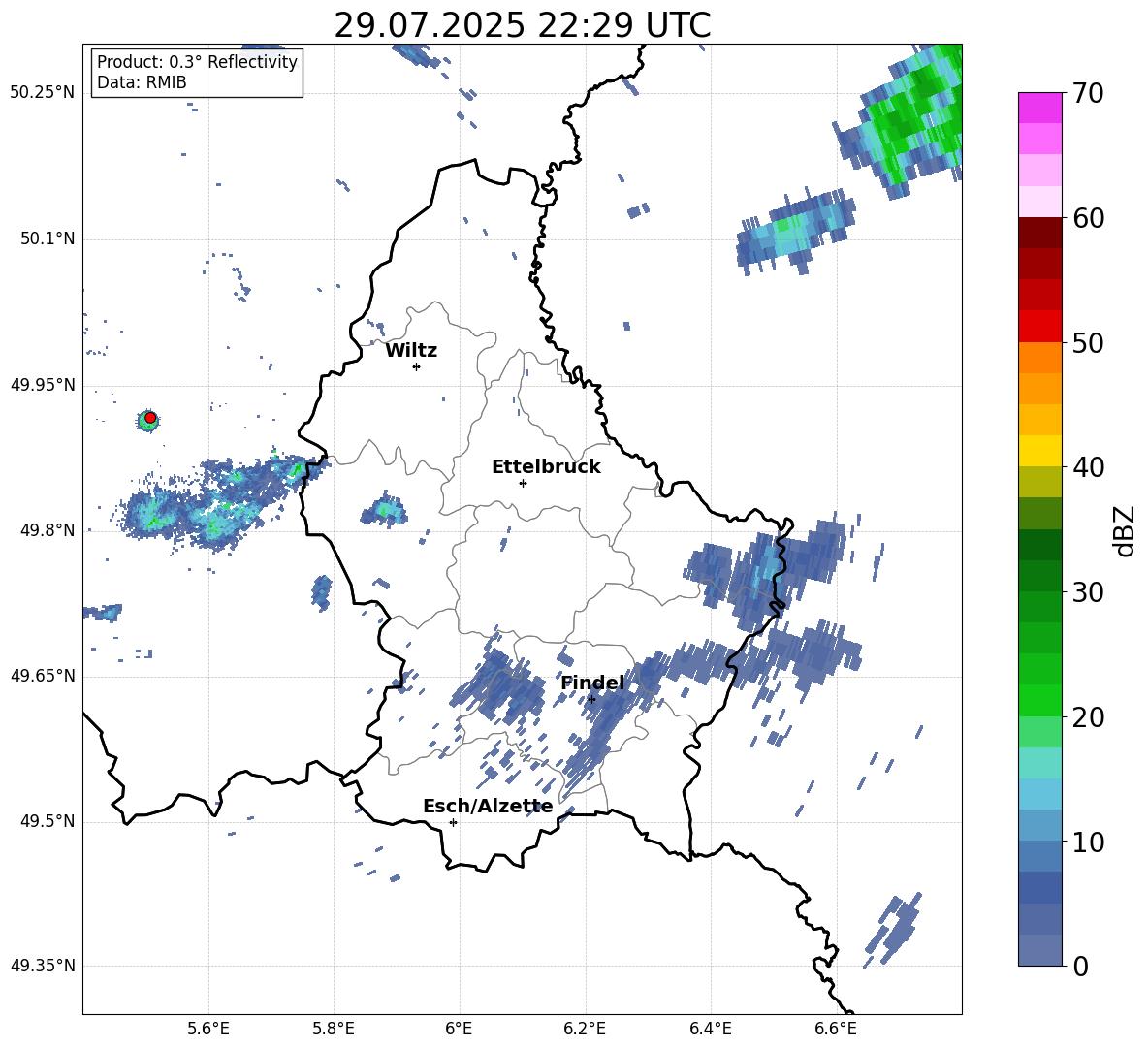Viewport: 1148px width, 1048px height.
Task: Click the Wiltz city label
Action: 411,351
